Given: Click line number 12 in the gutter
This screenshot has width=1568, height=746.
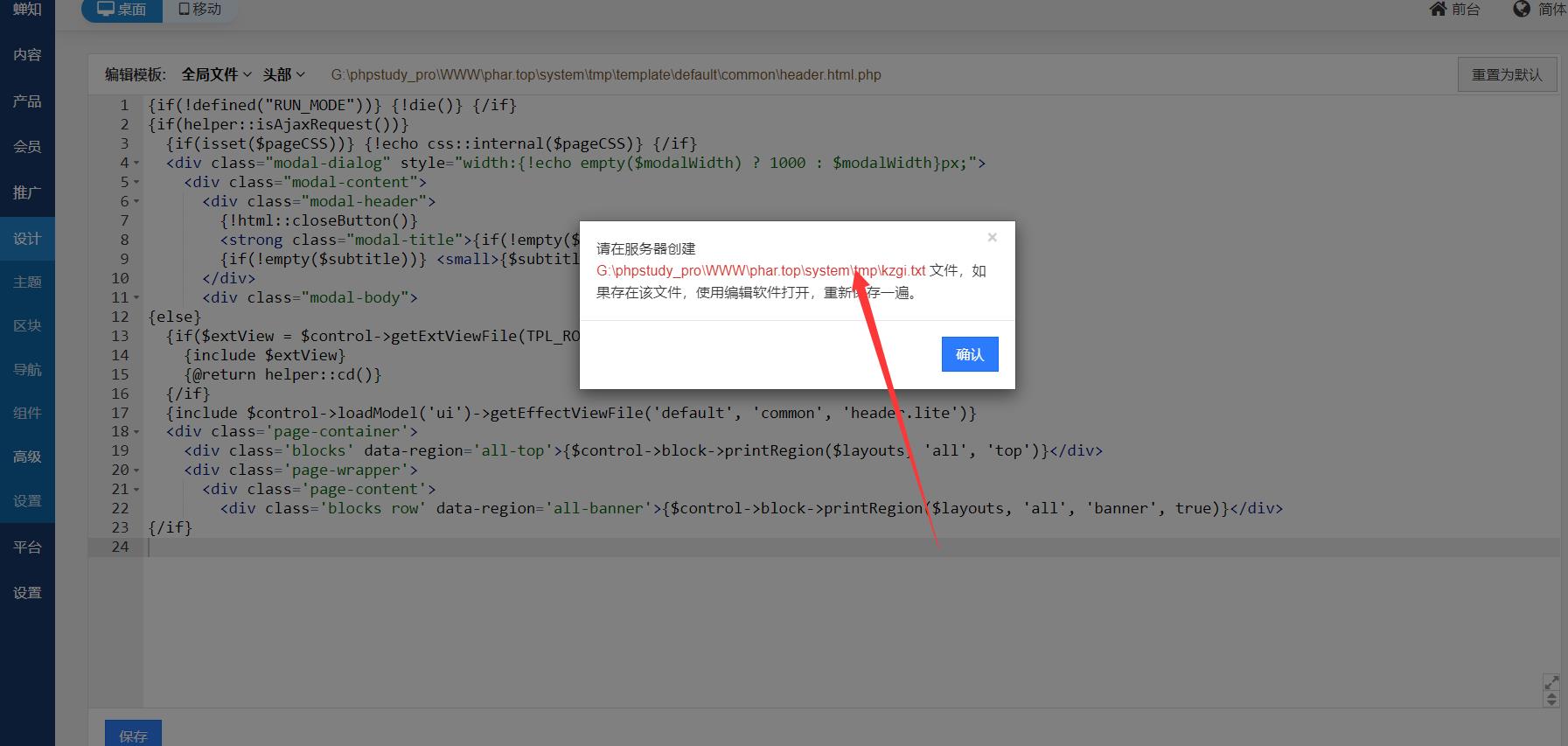Looking at the screenshot, I should (x=120, y=317).
